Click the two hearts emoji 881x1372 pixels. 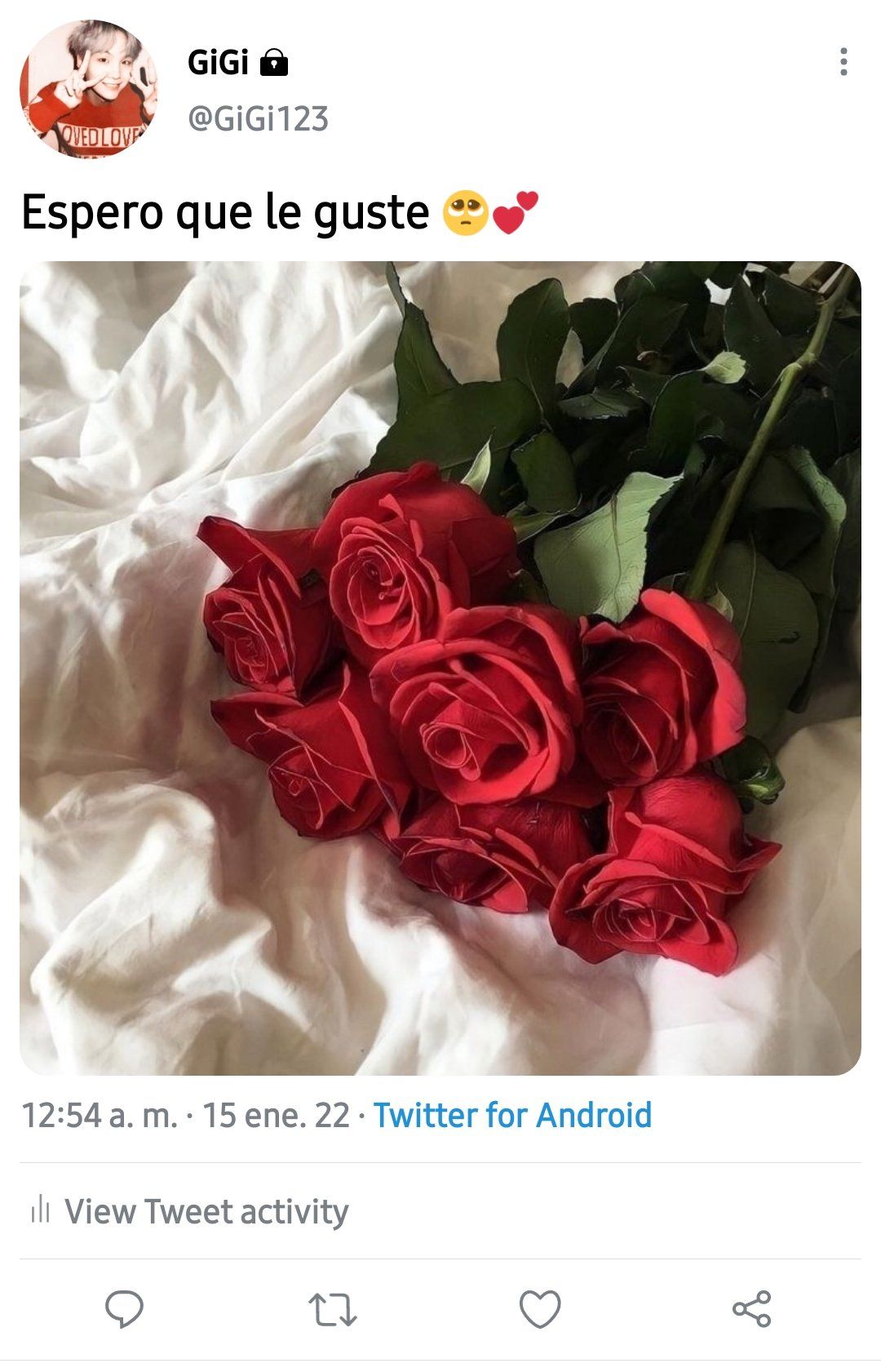(516, 212)
